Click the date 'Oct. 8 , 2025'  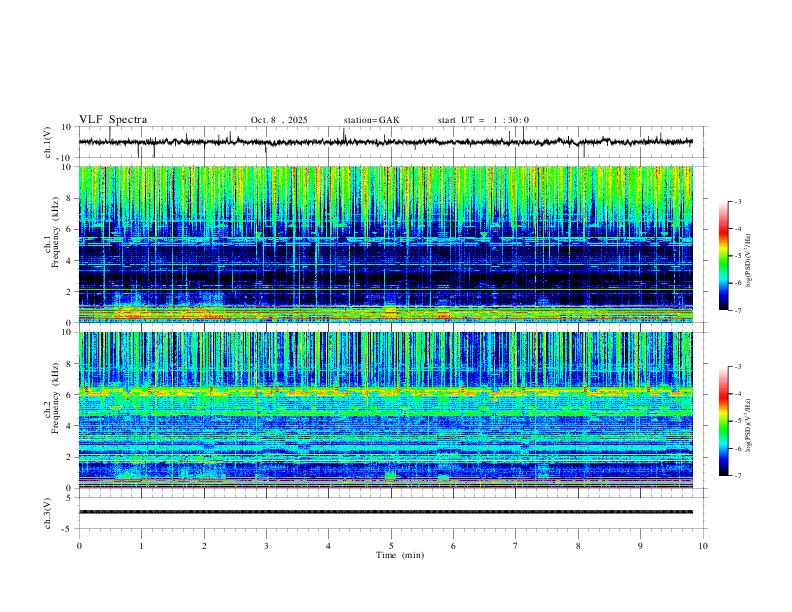[x=279, y=120]
